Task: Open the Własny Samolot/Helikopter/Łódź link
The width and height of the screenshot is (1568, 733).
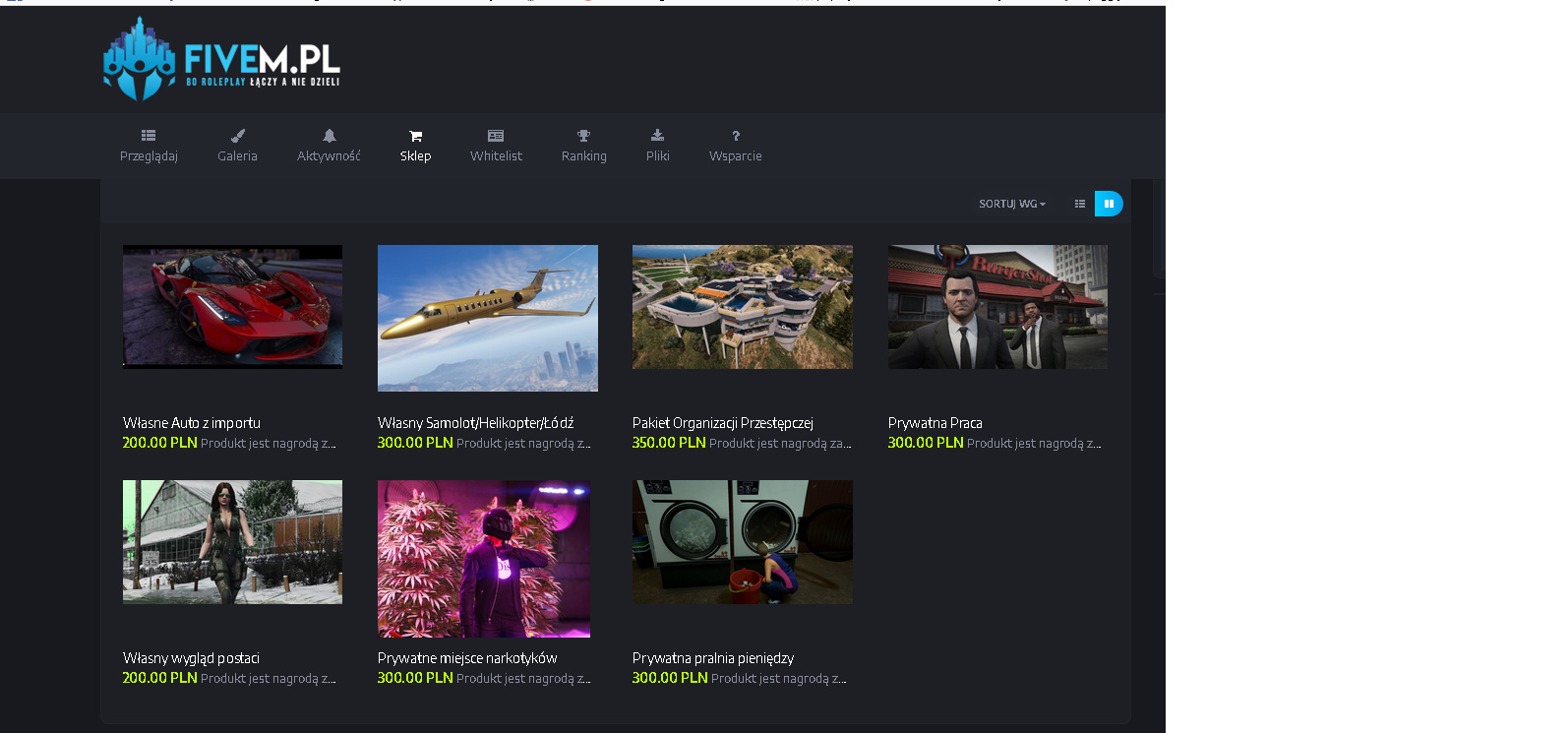Action: [475, 423]
